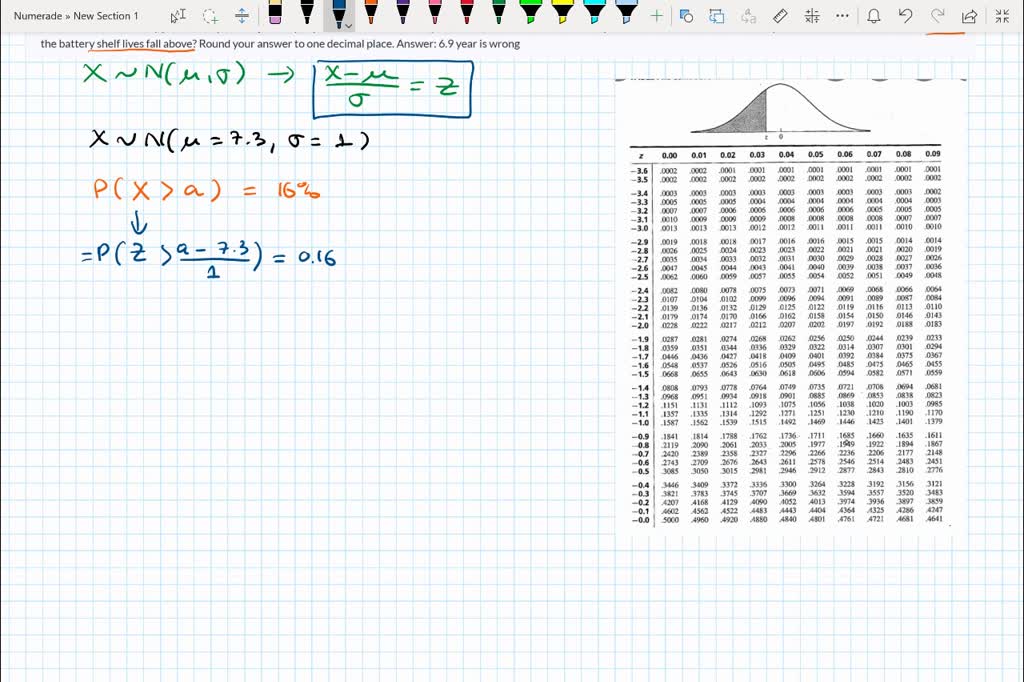Redo the last action

click(x=938, y=16)
